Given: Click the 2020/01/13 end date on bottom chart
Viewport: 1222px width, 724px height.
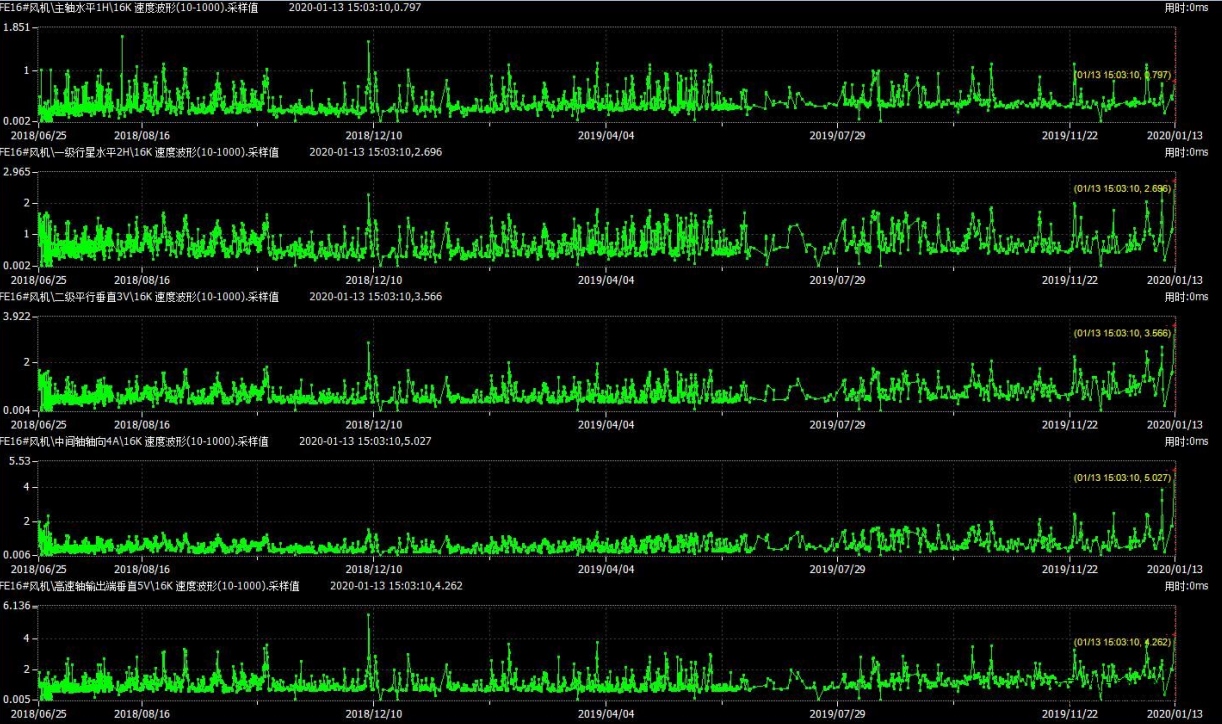Looking at the screenshot, I should point(1174,714).
